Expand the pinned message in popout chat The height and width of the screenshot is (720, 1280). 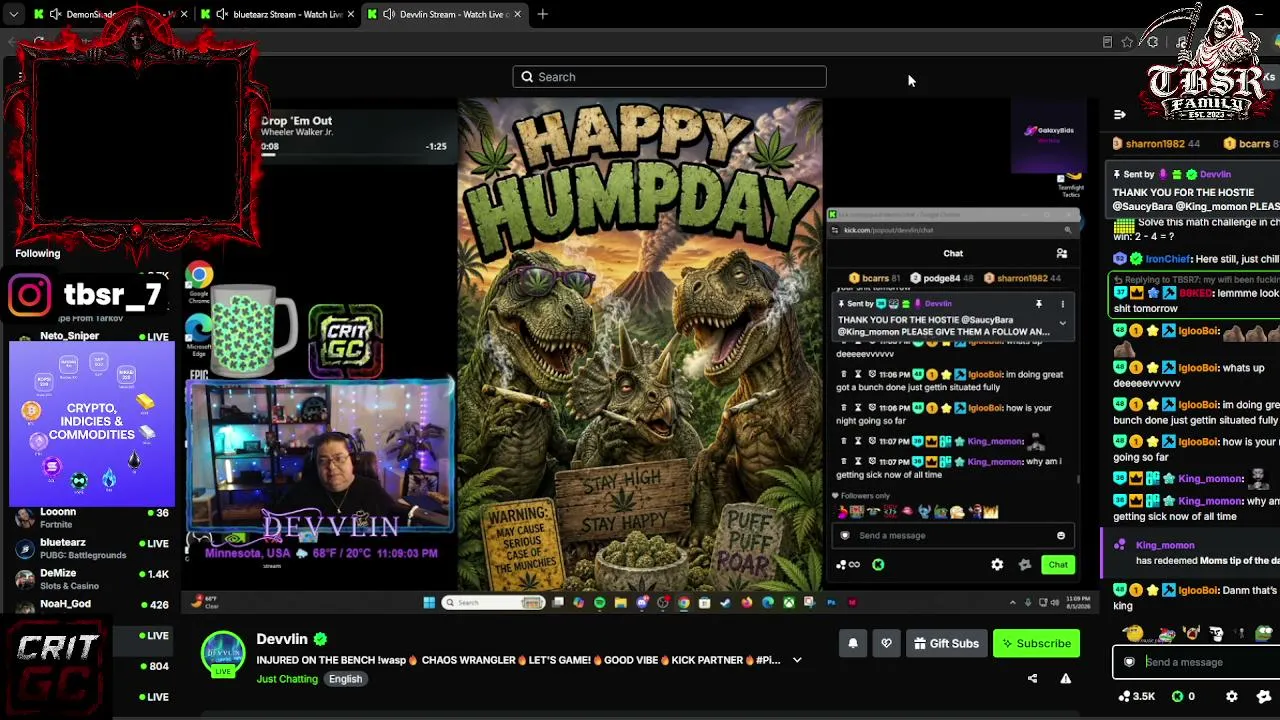[1063, 324]
